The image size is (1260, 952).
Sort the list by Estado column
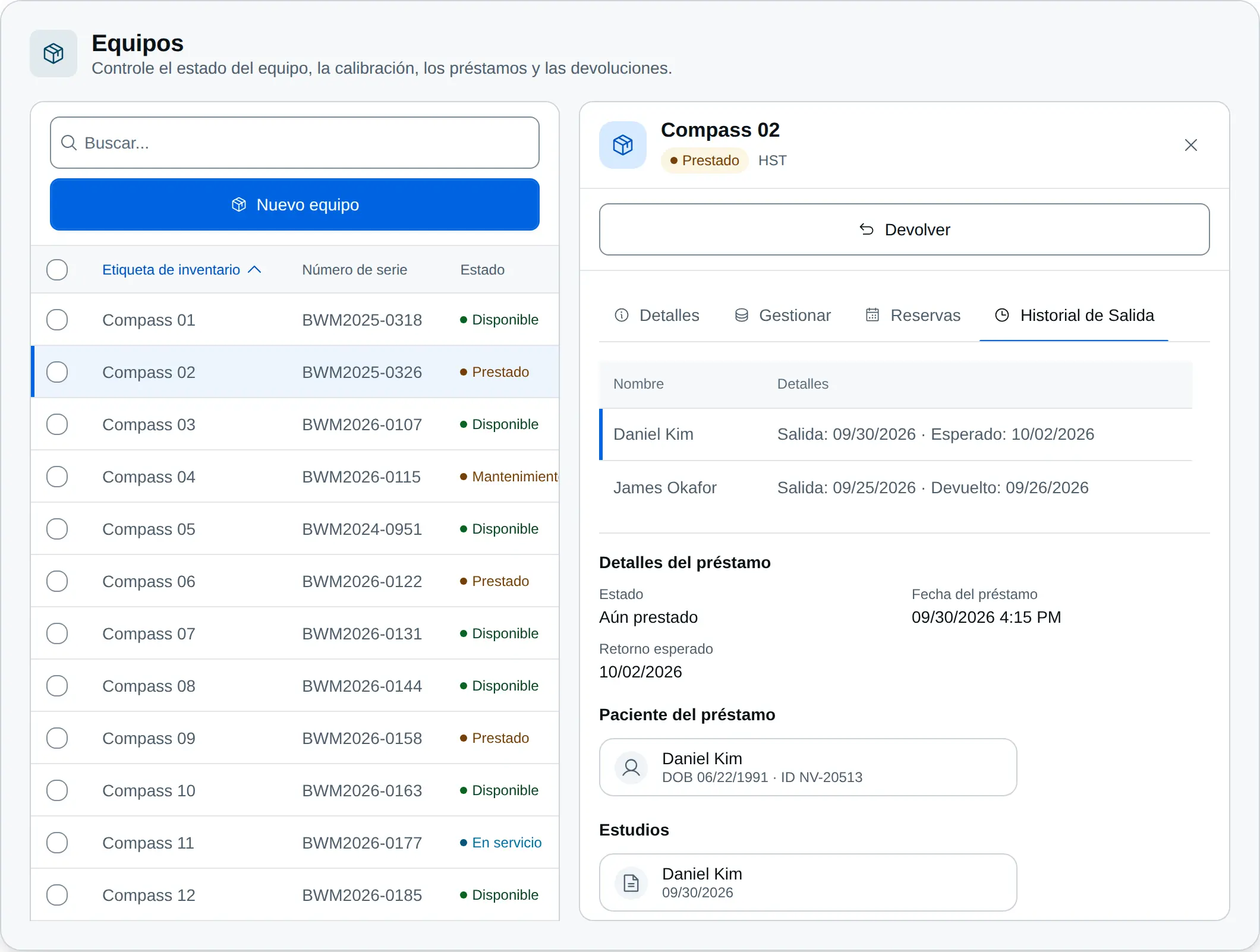(482, 270)
